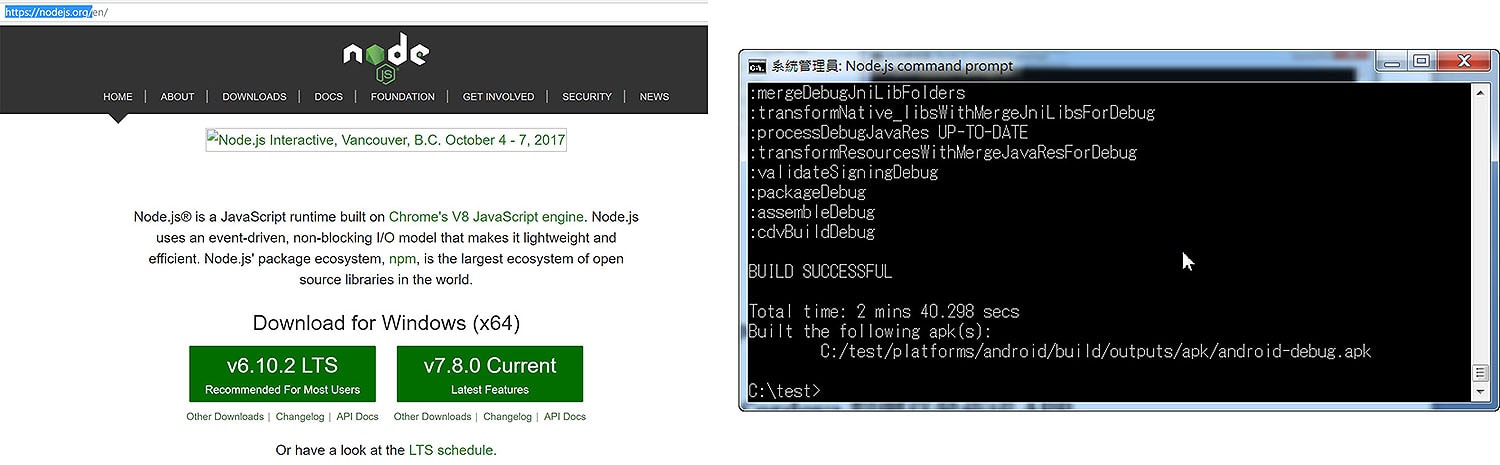The width and height of the screenshot is (1500, 465).
Task: Maximize the Node.js command prompt window
Action: coord(1421,62)
